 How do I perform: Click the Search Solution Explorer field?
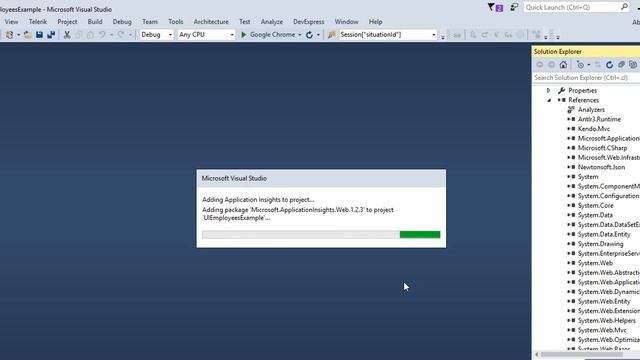(586, 78)
